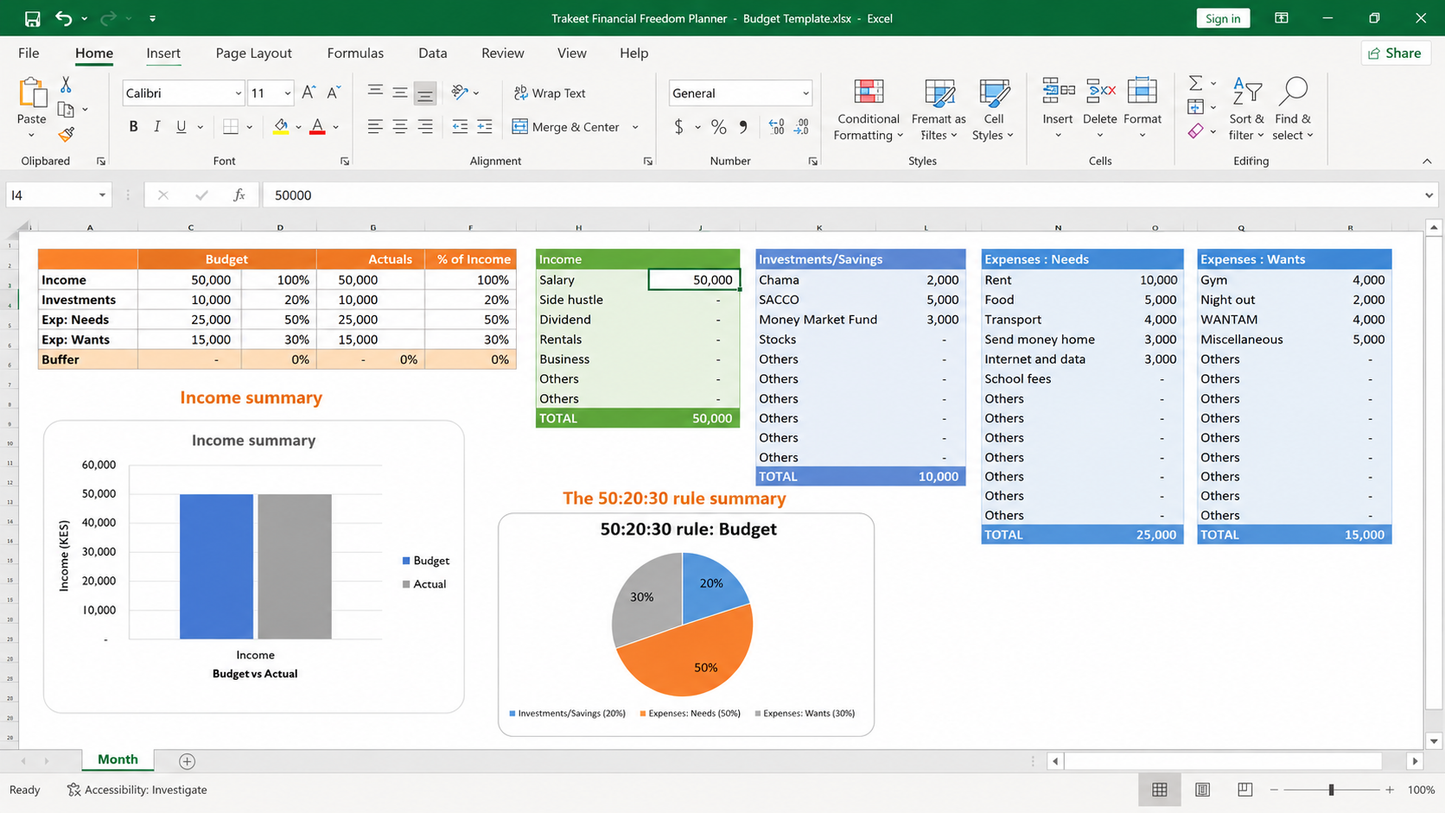Increase indent

485,127
